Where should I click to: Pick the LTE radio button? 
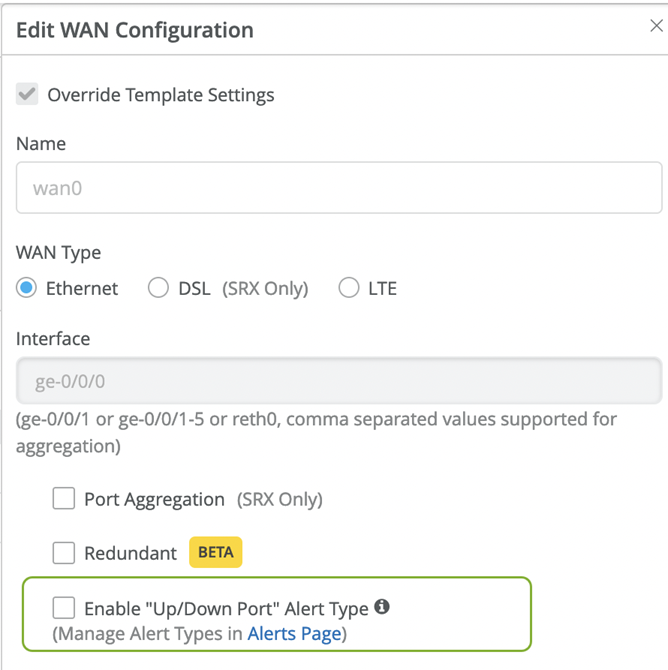tap(348, 288)
